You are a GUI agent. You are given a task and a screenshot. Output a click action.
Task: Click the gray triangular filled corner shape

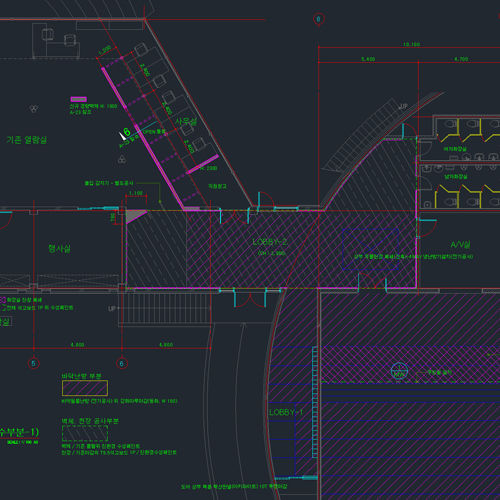(x=136, y=216)
